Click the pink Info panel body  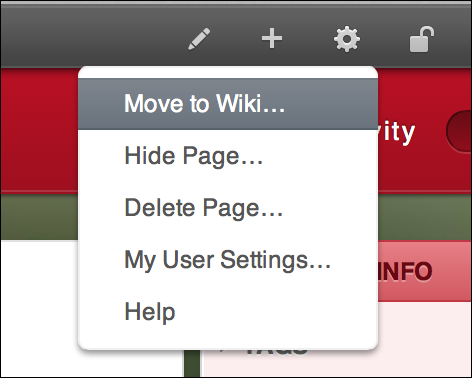(x=425, y=340)
